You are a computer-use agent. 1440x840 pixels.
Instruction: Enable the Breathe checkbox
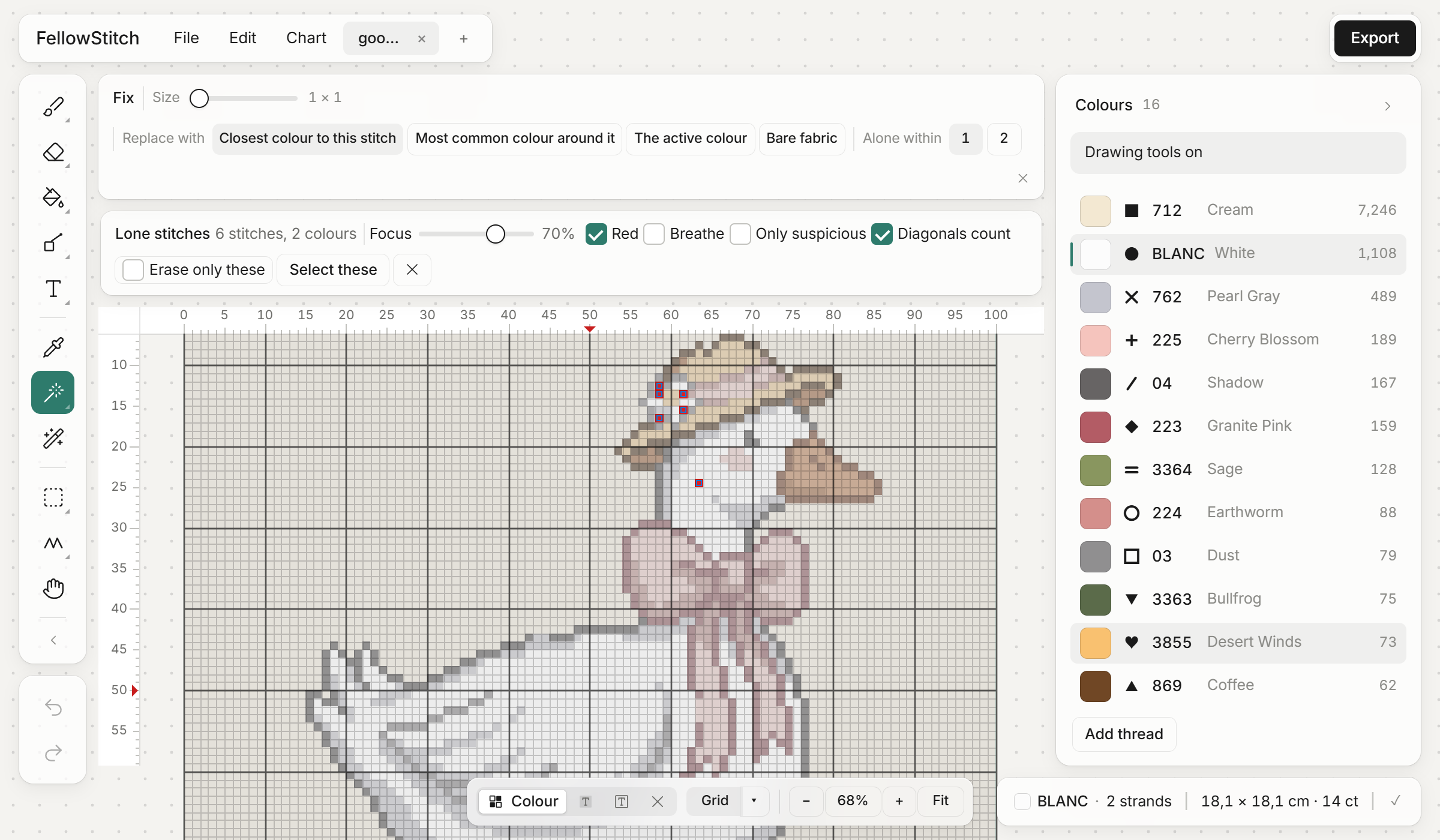click(654, 234)
